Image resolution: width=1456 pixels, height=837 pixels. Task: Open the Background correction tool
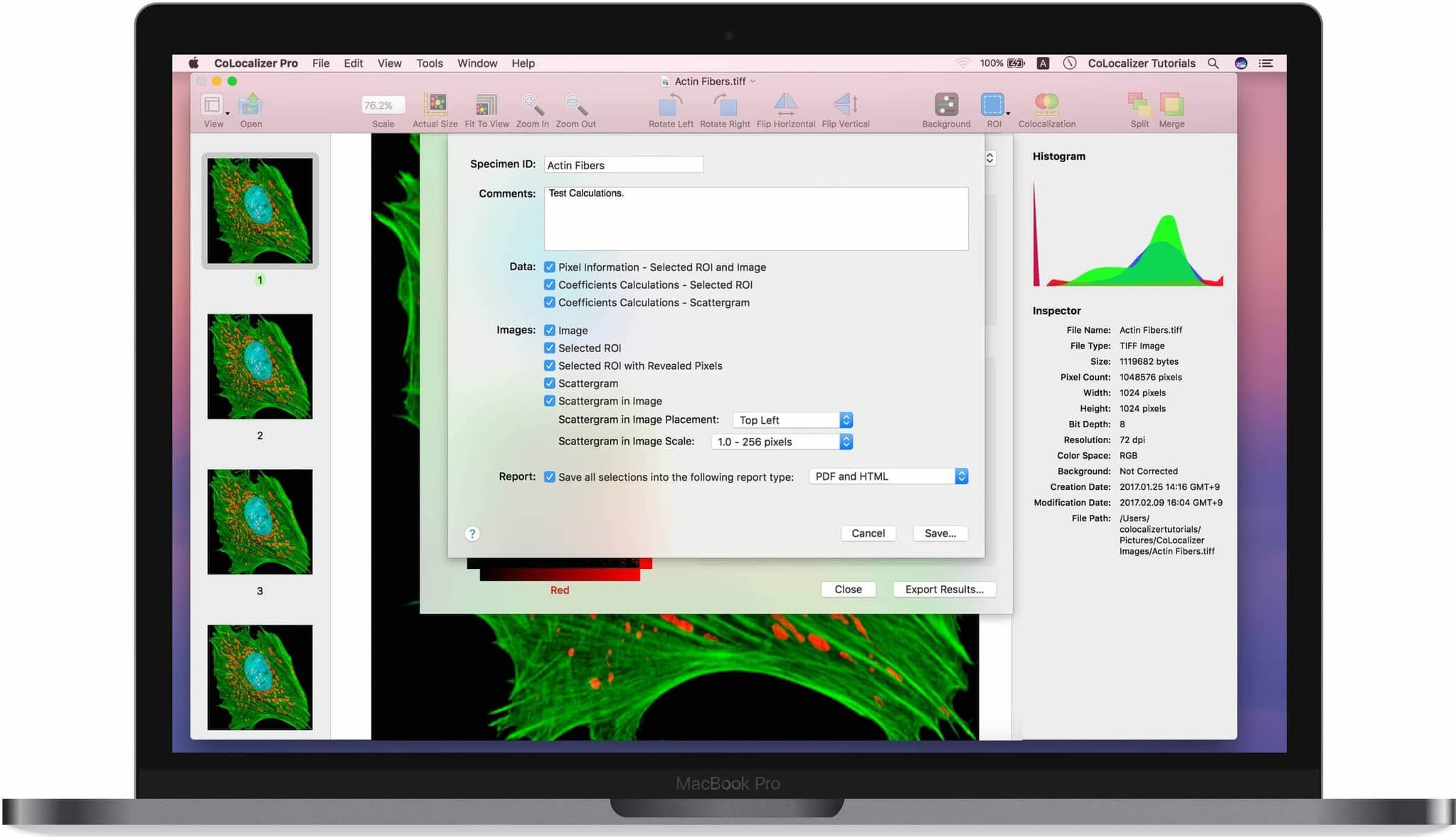click(945, 105)
